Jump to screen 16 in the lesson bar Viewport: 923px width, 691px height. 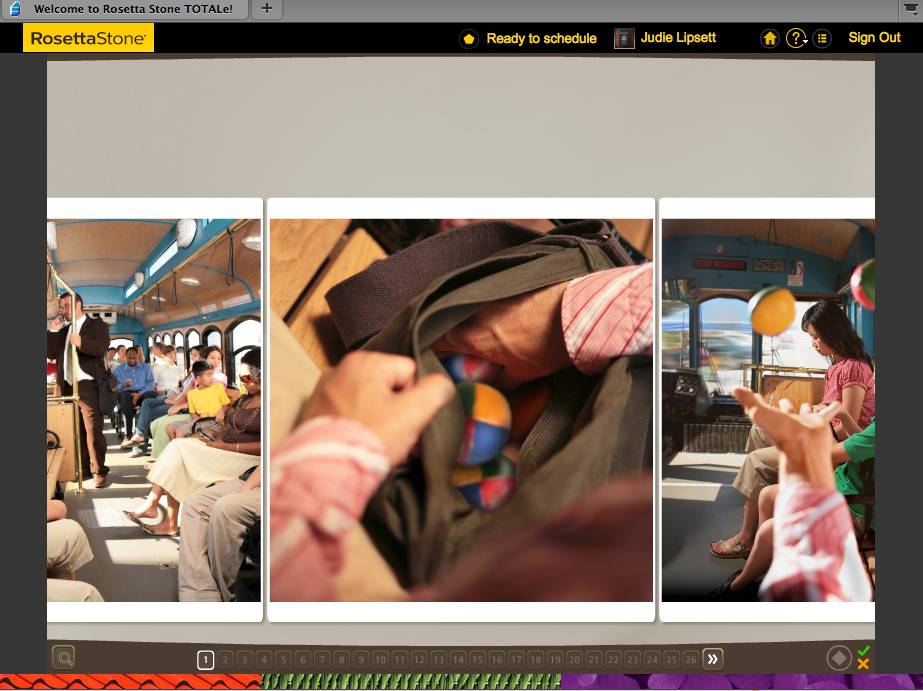click(497, 660)
